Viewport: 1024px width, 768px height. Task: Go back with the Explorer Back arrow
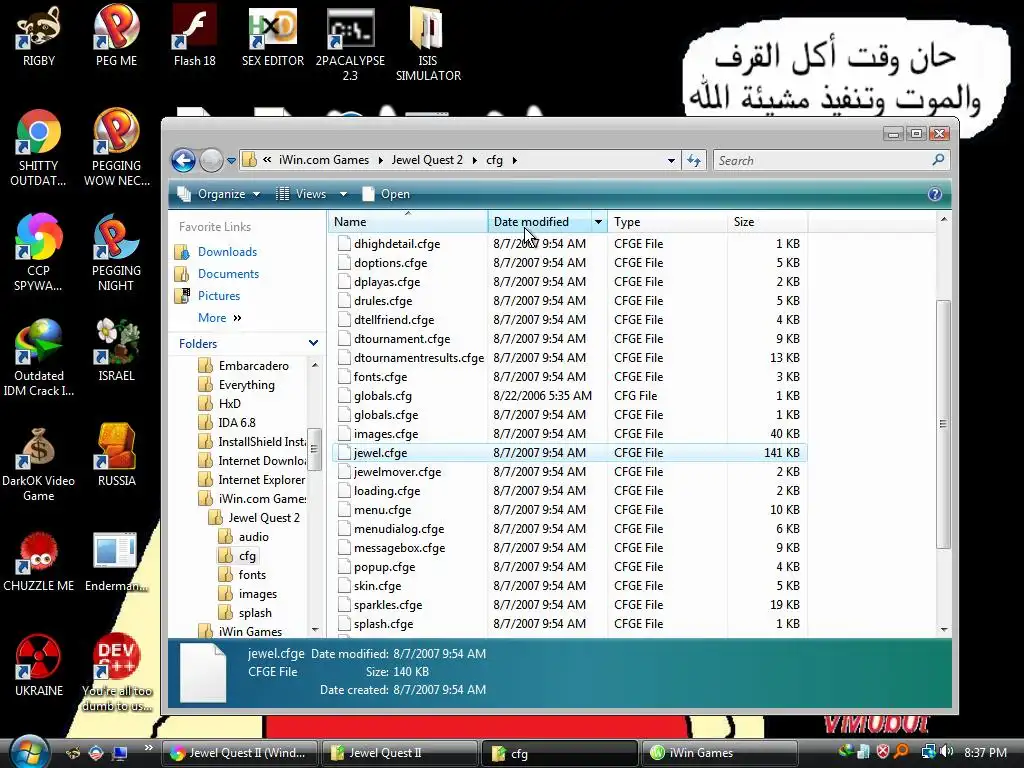(x=184, y=160)
